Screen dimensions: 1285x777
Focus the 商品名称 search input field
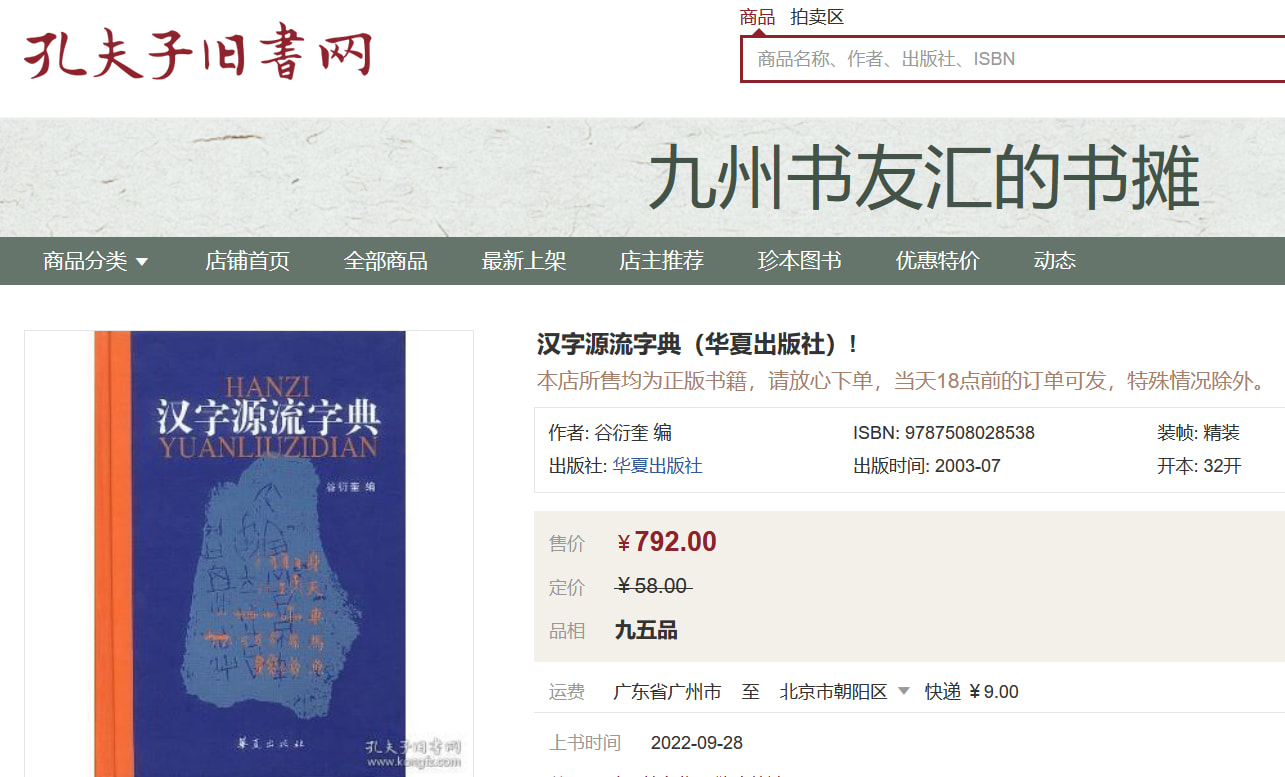tap(1012, 59)
